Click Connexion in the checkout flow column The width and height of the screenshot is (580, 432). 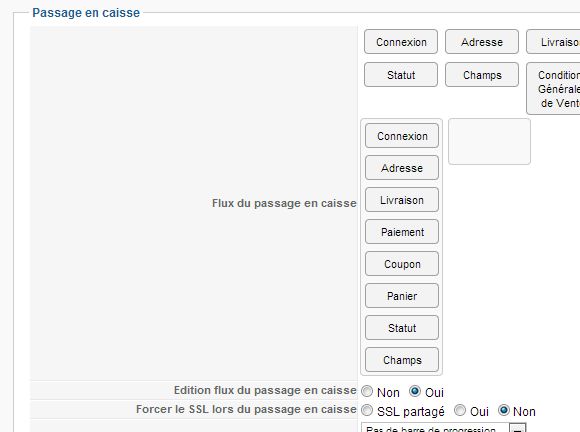click(402, 136)
